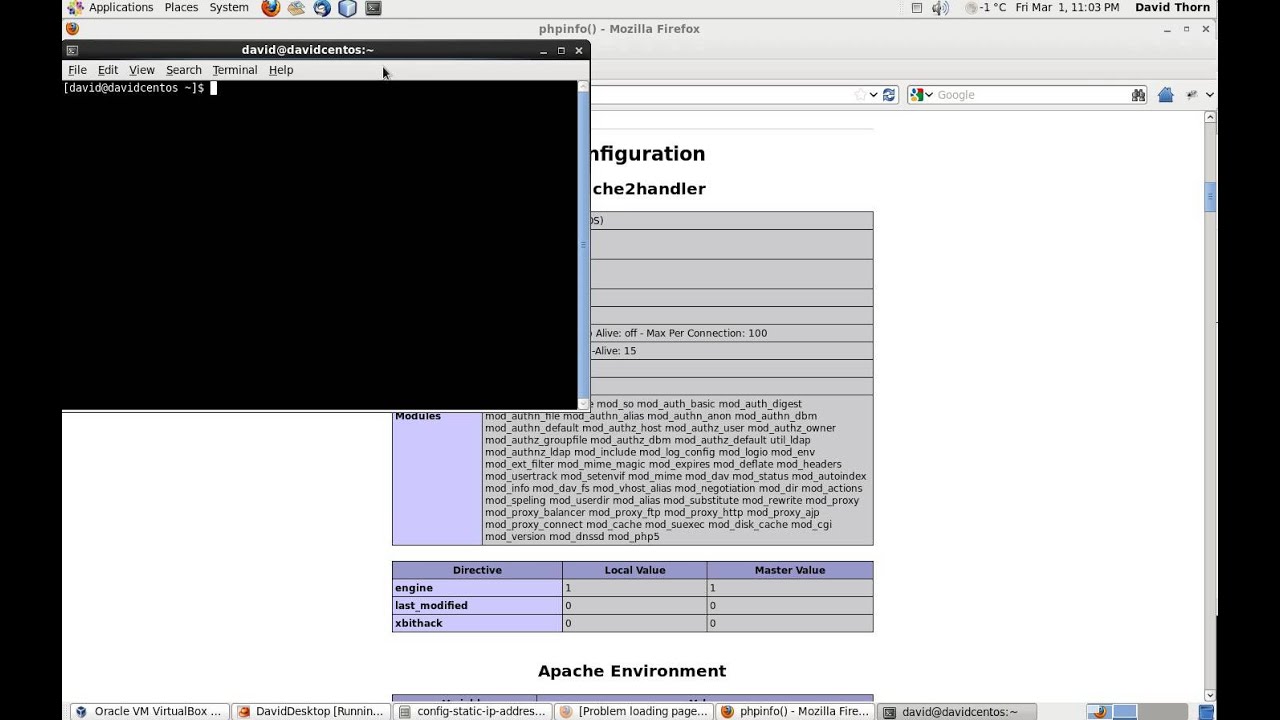Screen dimensions: 1280x720
Task: Click Firefox page scroll-down arrow
Action: [1210, 695]
